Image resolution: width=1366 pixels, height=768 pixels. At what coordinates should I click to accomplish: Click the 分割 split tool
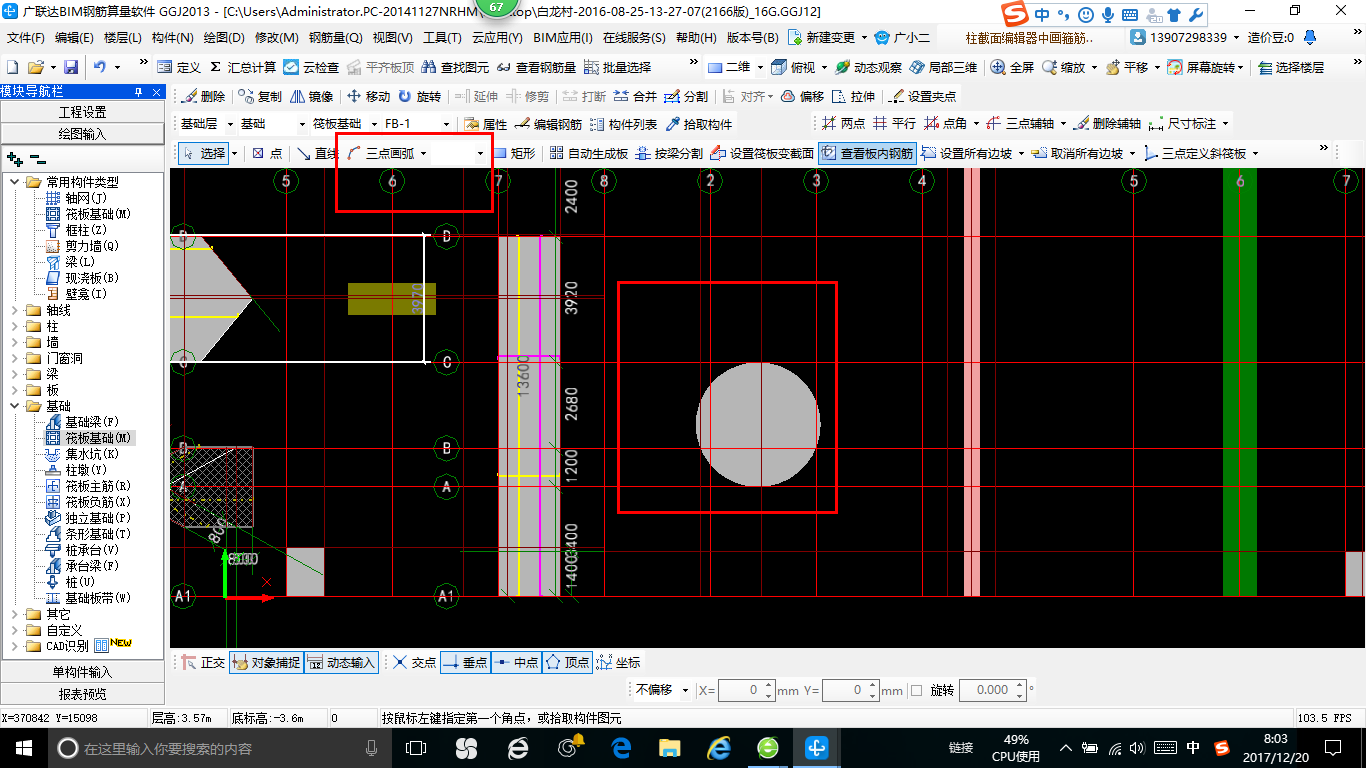click(x=685, y=96)
